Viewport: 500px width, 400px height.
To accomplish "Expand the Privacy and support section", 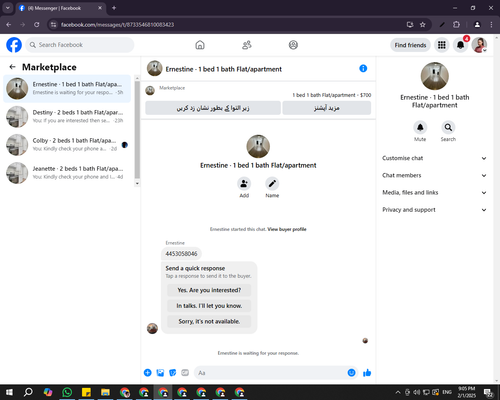I will [x=434, y=210].
